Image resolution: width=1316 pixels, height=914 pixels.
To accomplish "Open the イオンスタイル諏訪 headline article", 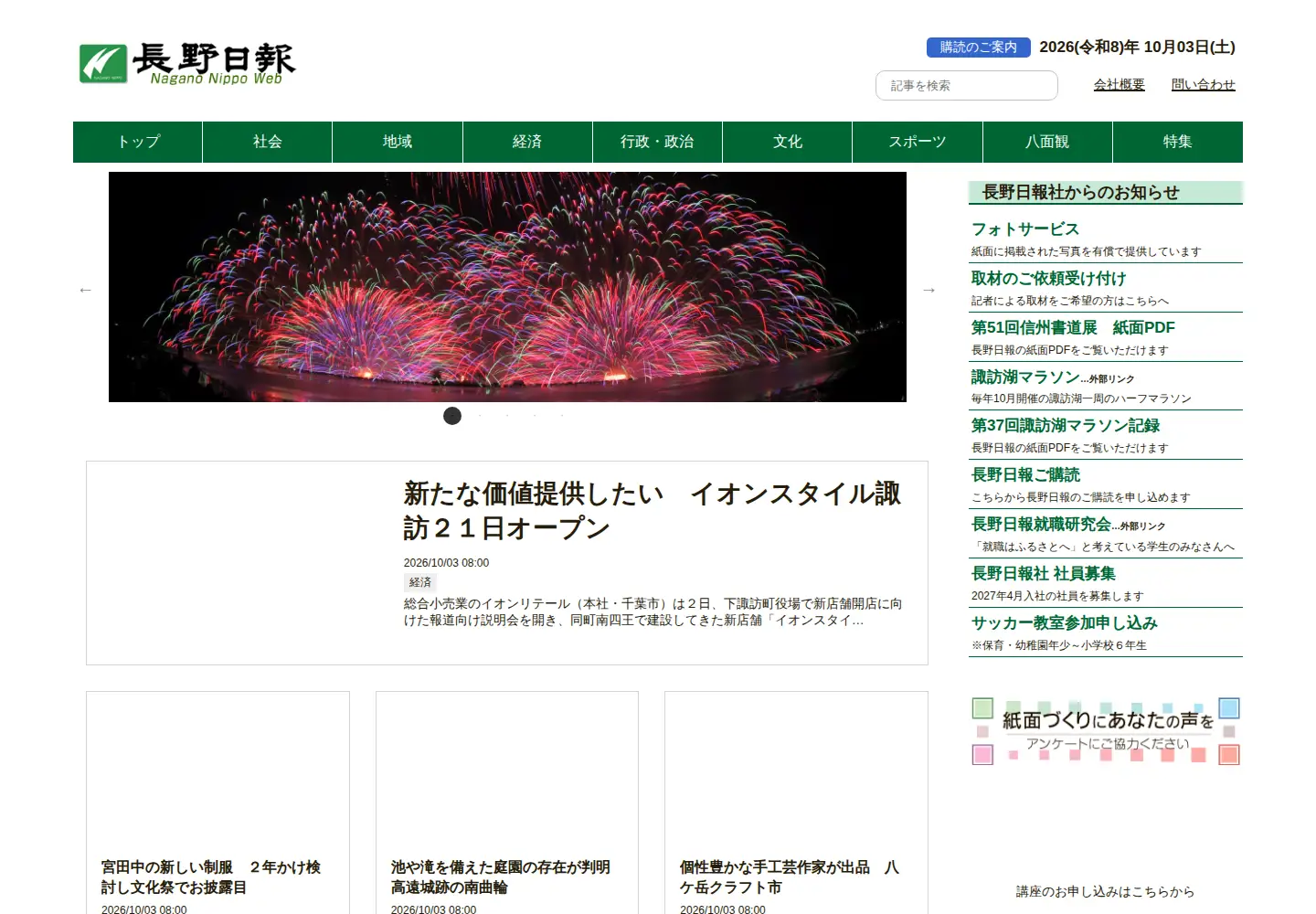I will click(653, 511).
